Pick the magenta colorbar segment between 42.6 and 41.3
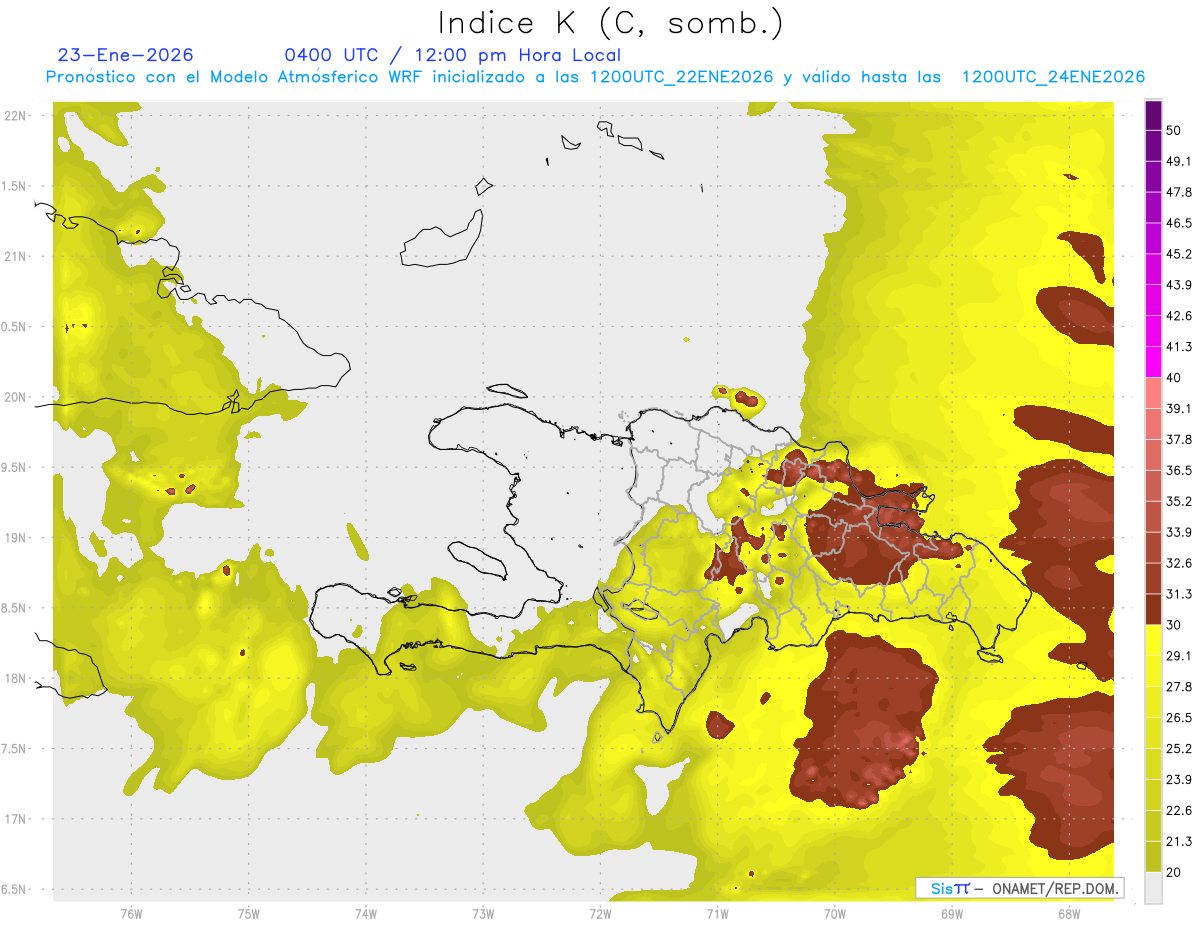Image resolution: width=1200 pixels, height=927 pixels. [x=1153, y=331]
